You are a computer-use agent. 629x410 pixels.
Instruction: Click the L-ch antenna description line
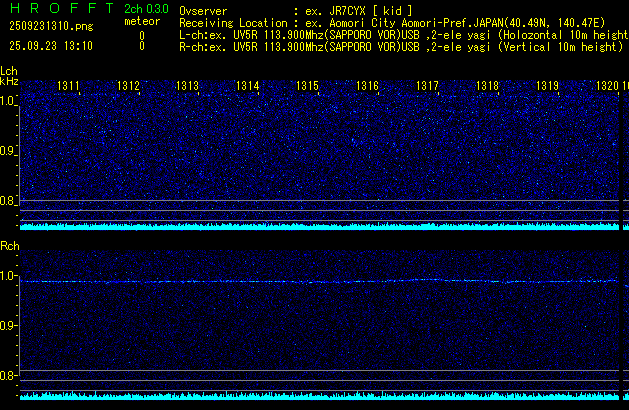400,34
